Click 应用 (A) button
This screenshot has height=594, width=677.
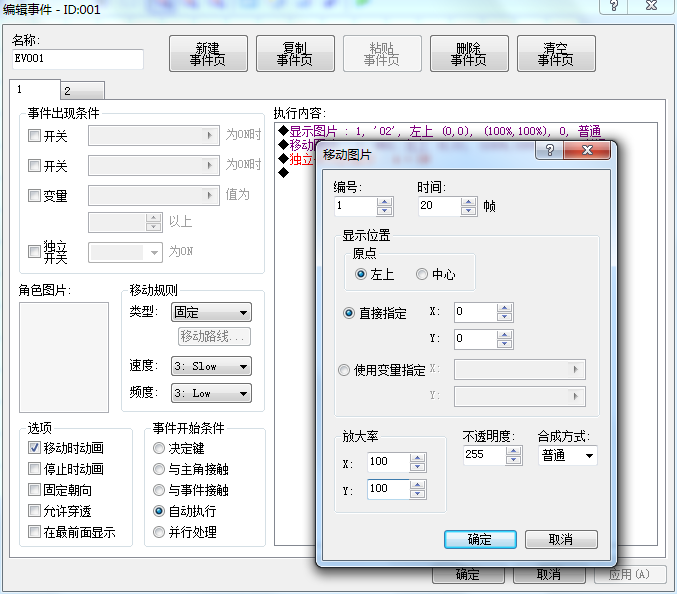630,575
